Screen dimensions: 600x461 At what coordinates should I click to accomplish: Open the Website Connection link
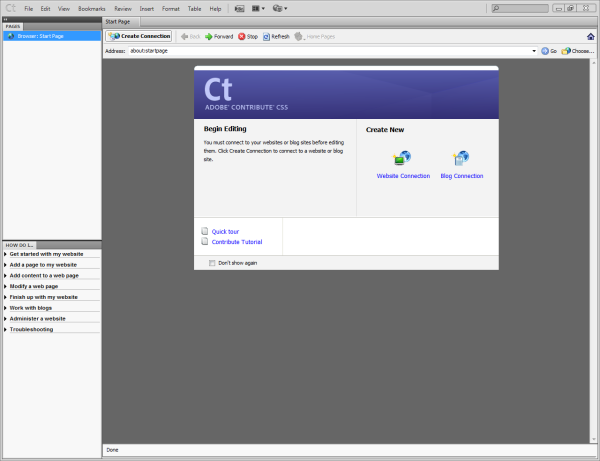click(403, 176)
